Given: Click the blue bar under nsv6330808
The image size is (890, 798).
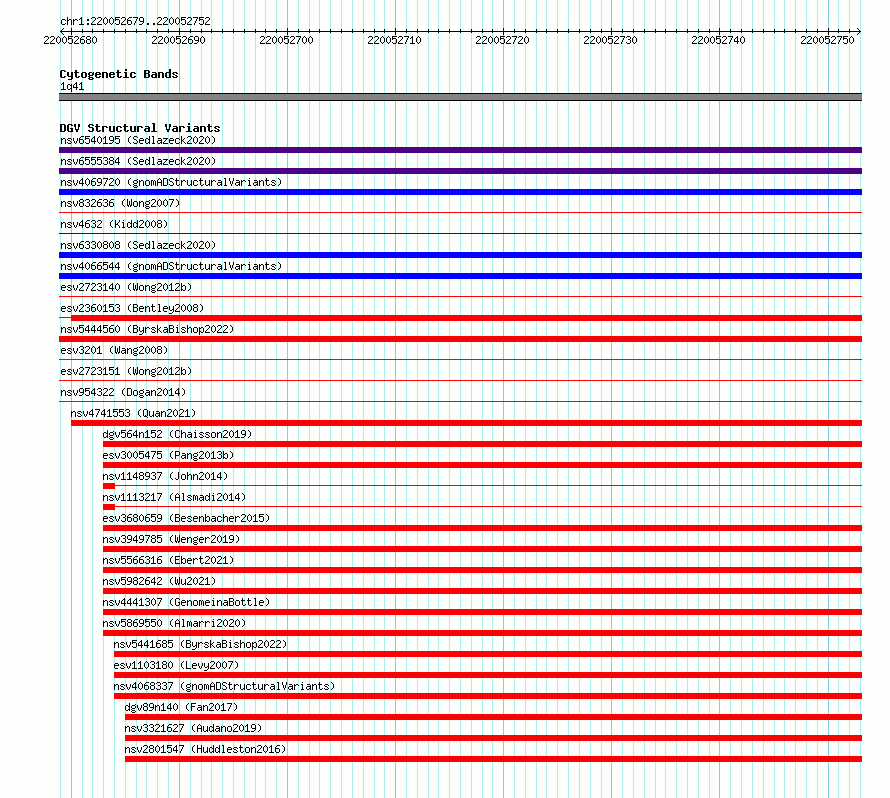Looking at the screenshot, I should pos(460,255).
